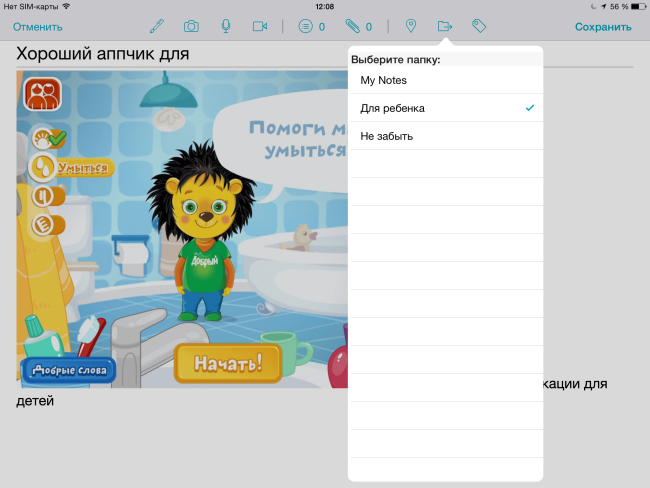Tap the orange parents icon in image

[42, 94]
